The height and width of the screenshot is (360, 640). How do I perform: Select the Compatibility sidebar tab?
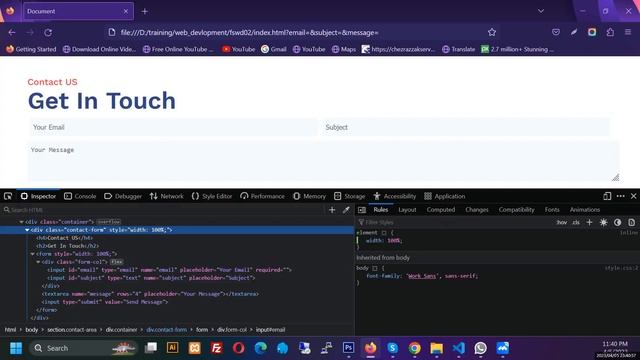[516, 210]
